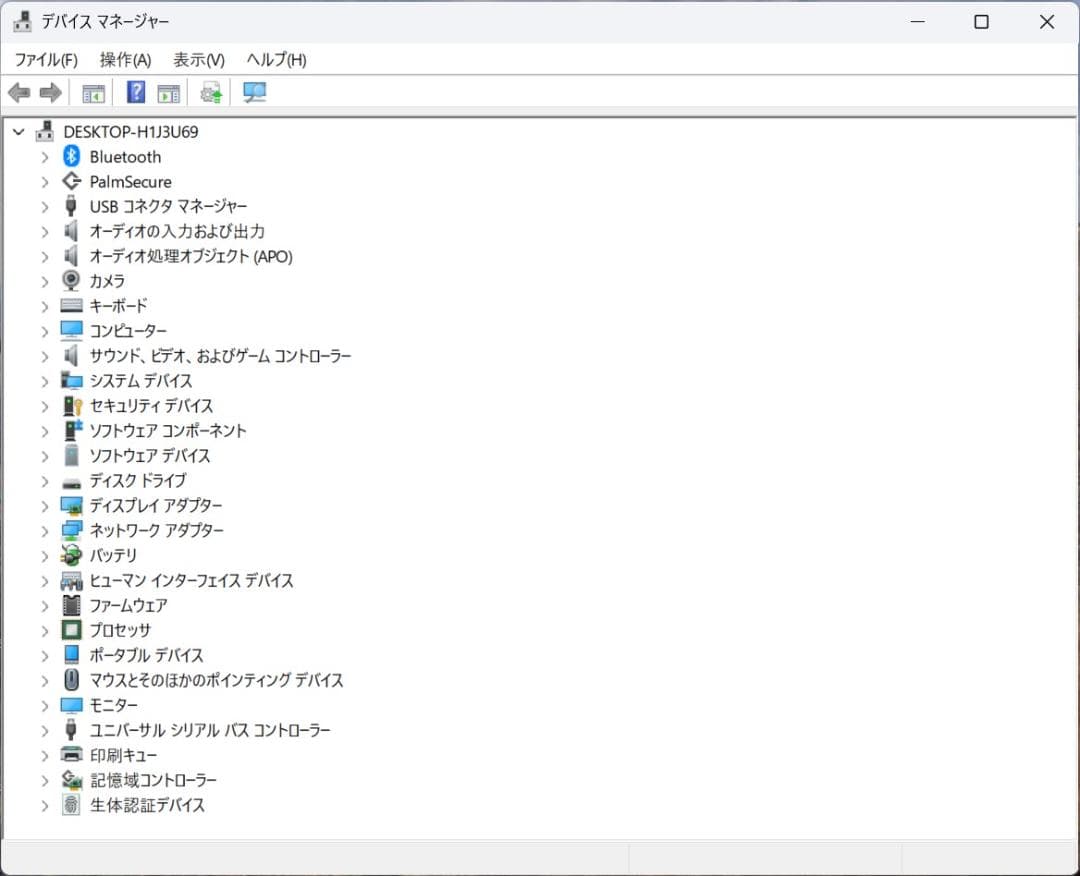Image resolution: width=1080 pixels, height=876 pixels.
Task: Select the プロセッサ processor icon
Action: (x=71, y=630)
